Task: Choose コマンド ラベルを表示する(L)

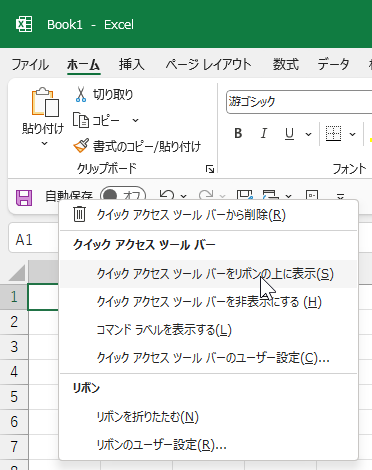Action: [x=208, y=330]
